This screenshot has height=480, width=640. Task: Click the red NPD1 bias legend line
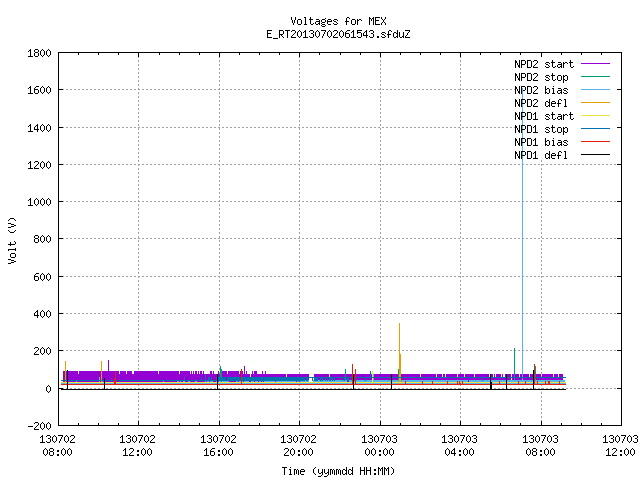click(595, 142)
